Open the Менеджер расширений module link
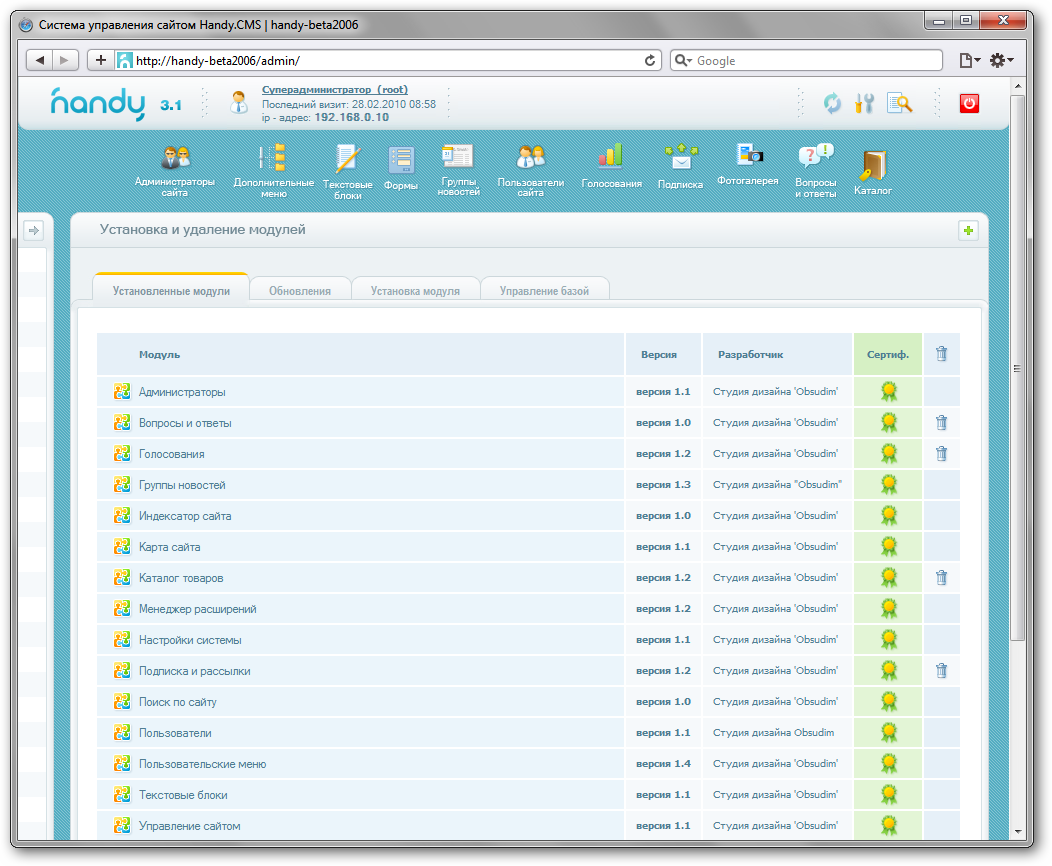This screenshot has height=866, width=1052. point(197,609)
